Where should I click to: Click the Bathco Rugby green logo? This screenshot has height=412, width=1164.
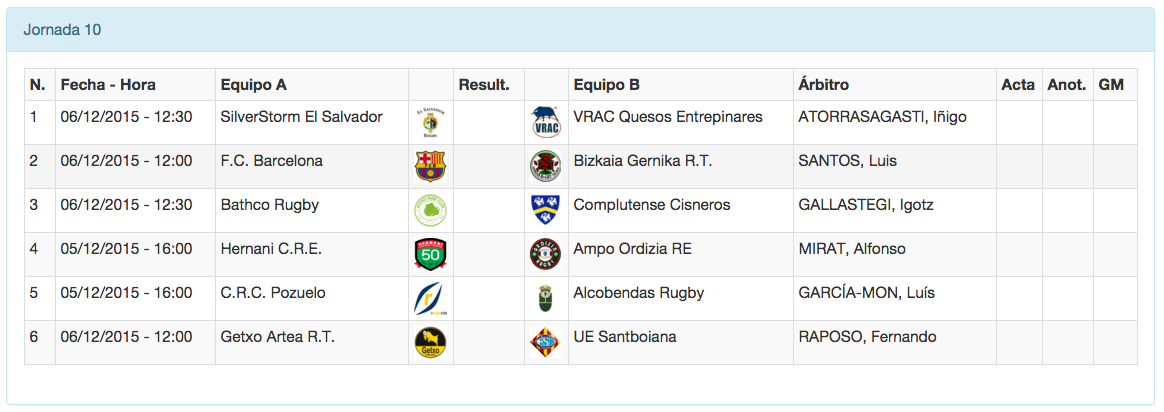point(430,210)
